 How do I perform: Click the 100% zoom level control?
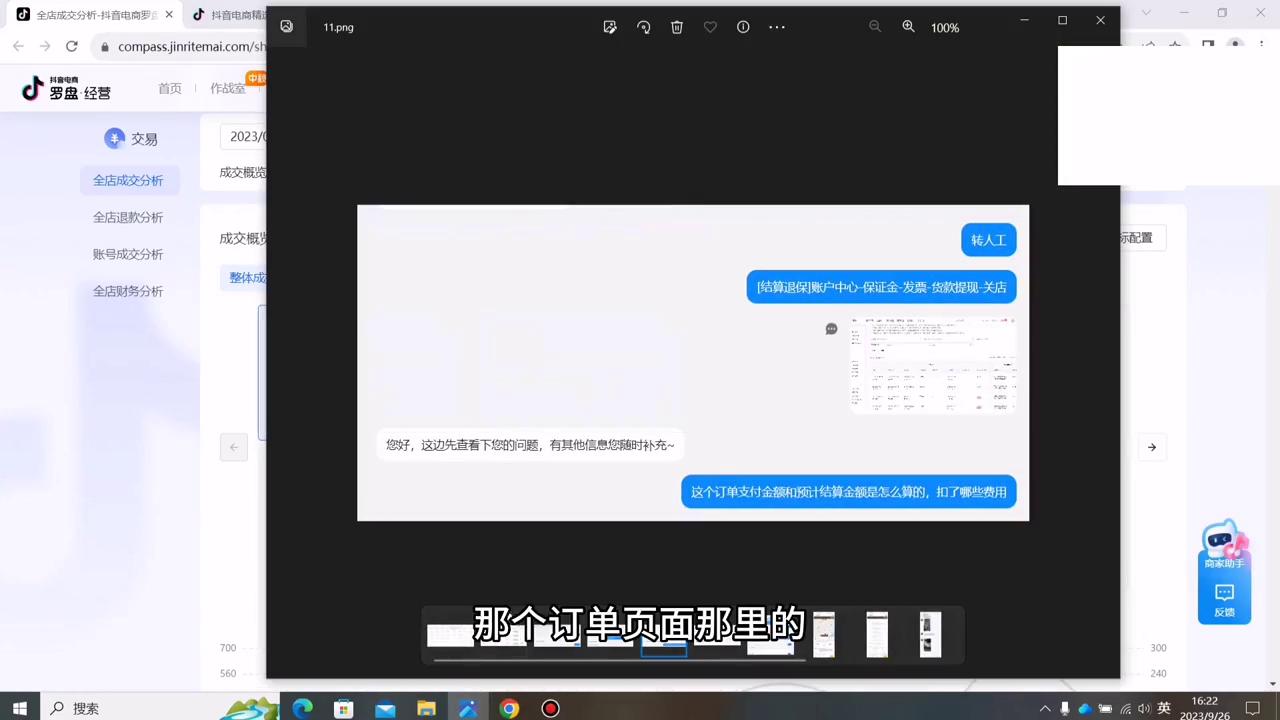pos(944,27)
